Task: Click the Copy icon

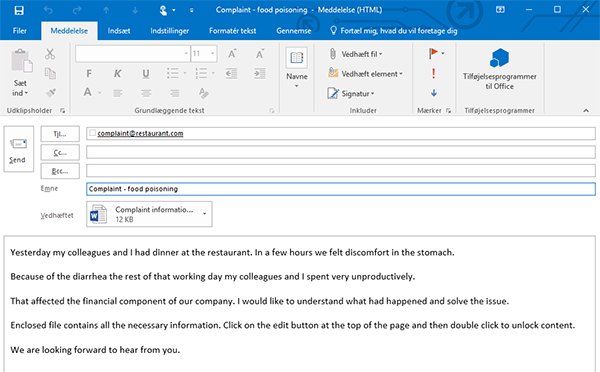Action: tap(50, 73)
